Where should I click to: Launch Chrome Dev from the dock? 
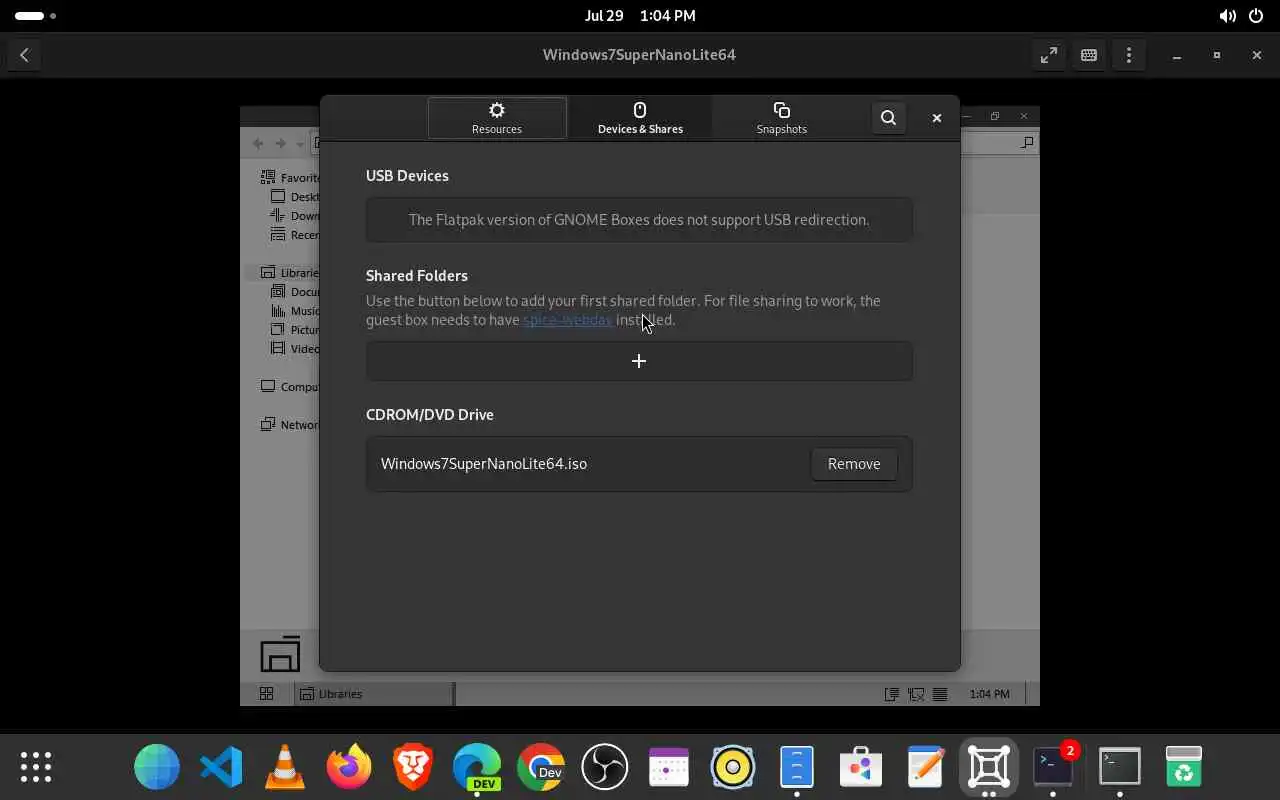pyautogui.click(x=541, y=767)
